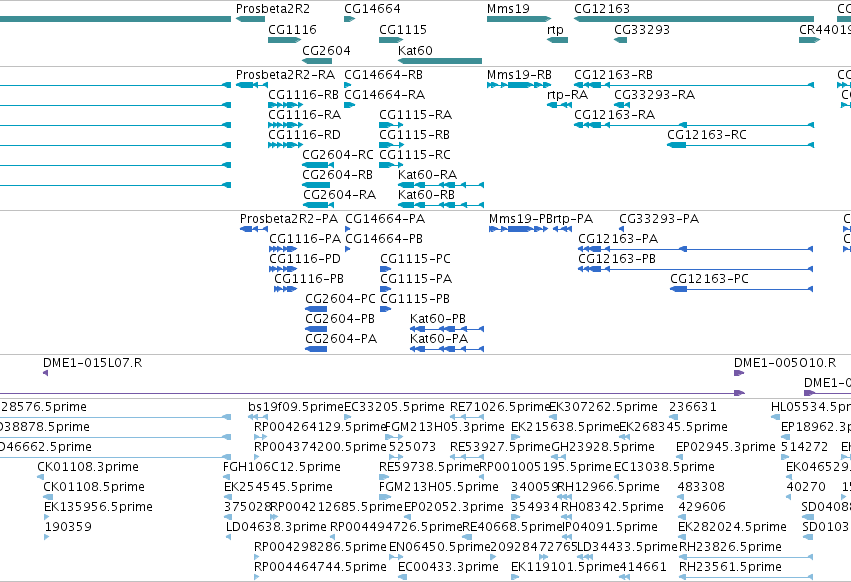The width and height of the screenshot is (851, 582).
Task: Click the CG1116-RD transcript label
Action: coord(304,135)
